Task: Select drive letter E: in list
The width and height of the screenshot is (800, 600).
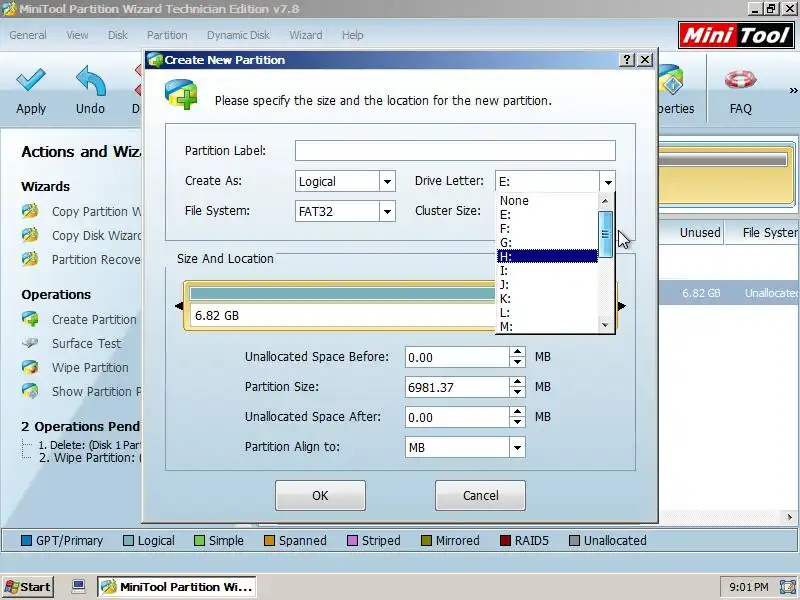Action: click(547, 215)
